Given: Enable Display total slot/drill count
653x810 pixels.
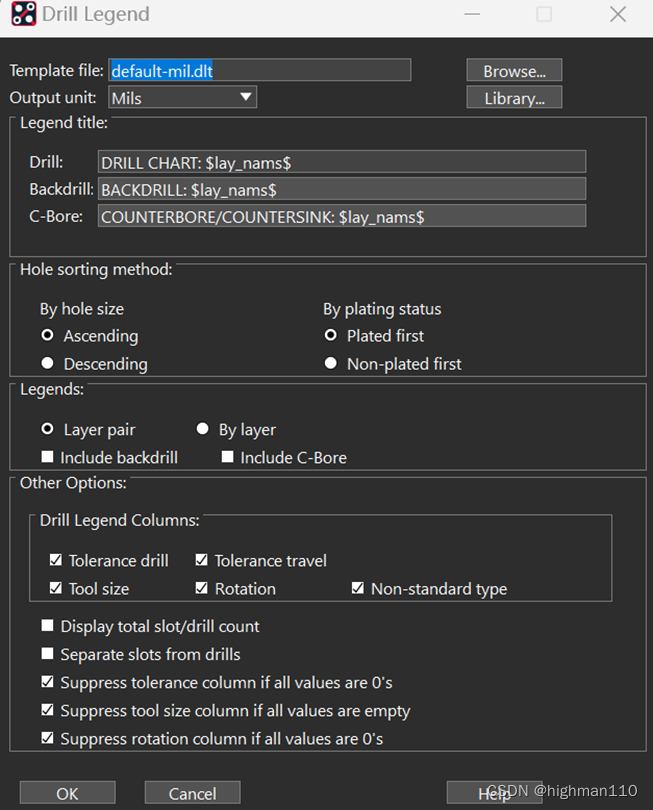Looking at the screenshot, I should pyautogui.click(x=47, y=626).
